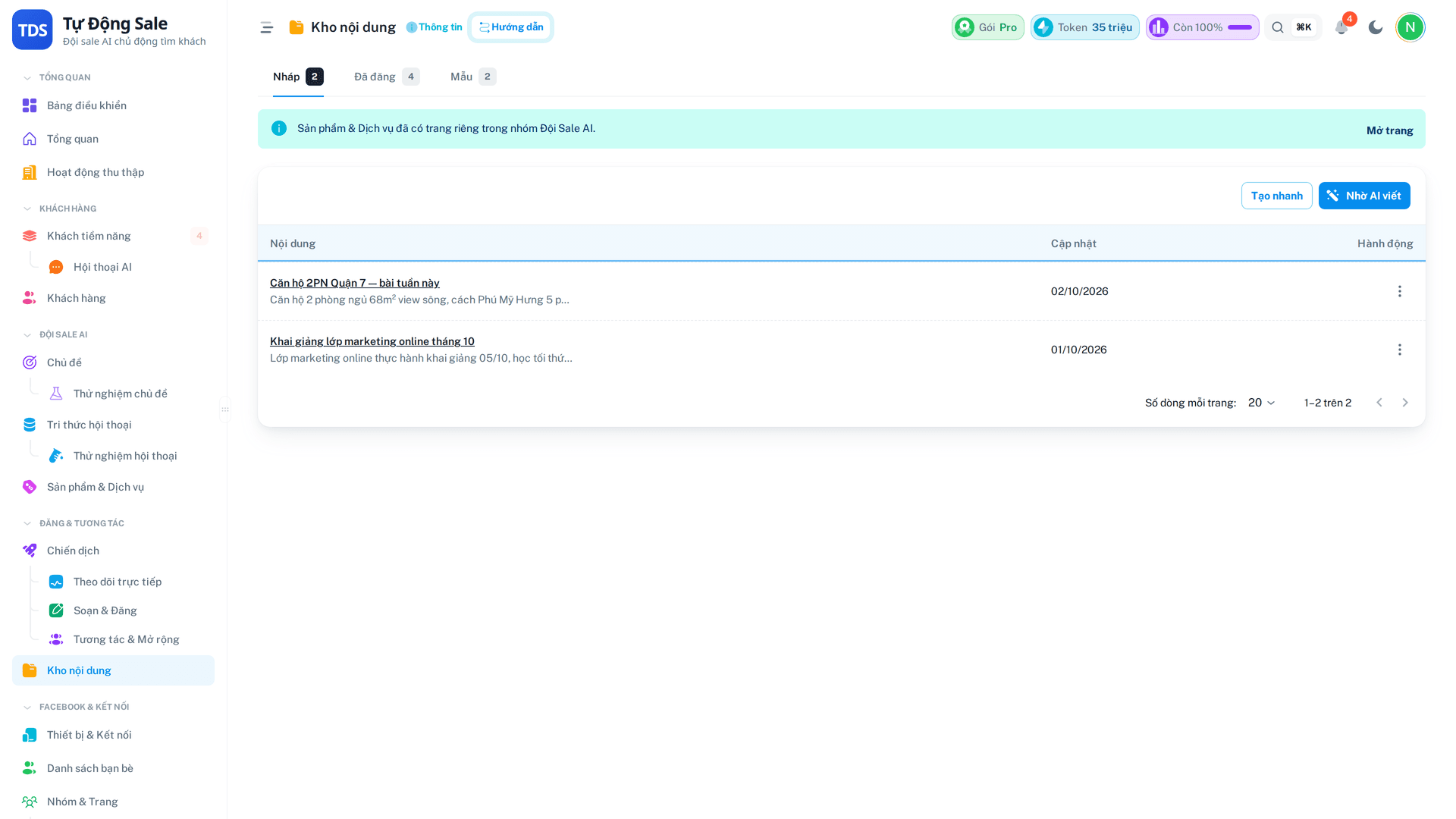Collapse the sidebar with the menu icon
1456x819 pixels.
(x=266, y=28)
